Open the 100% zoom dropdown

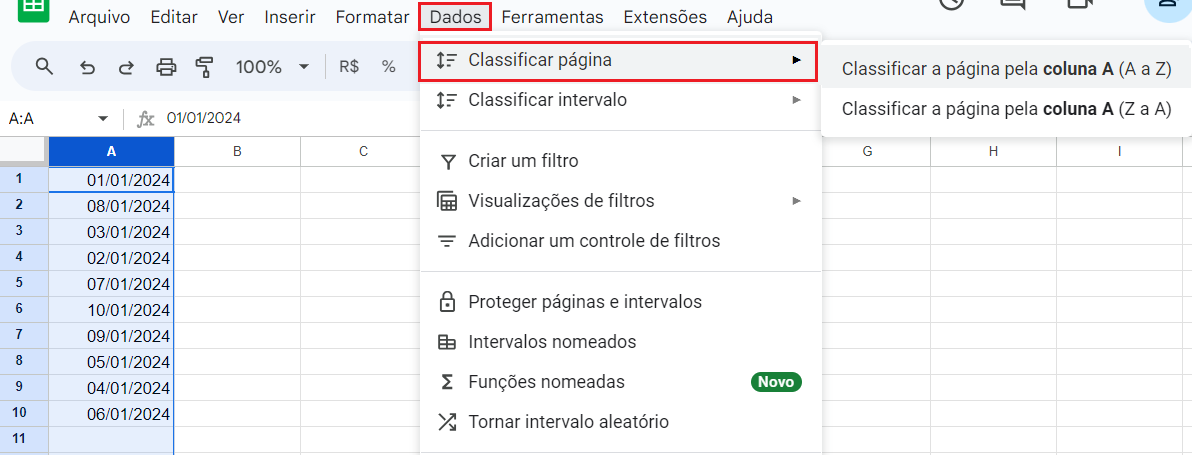(x=272, y=67)
